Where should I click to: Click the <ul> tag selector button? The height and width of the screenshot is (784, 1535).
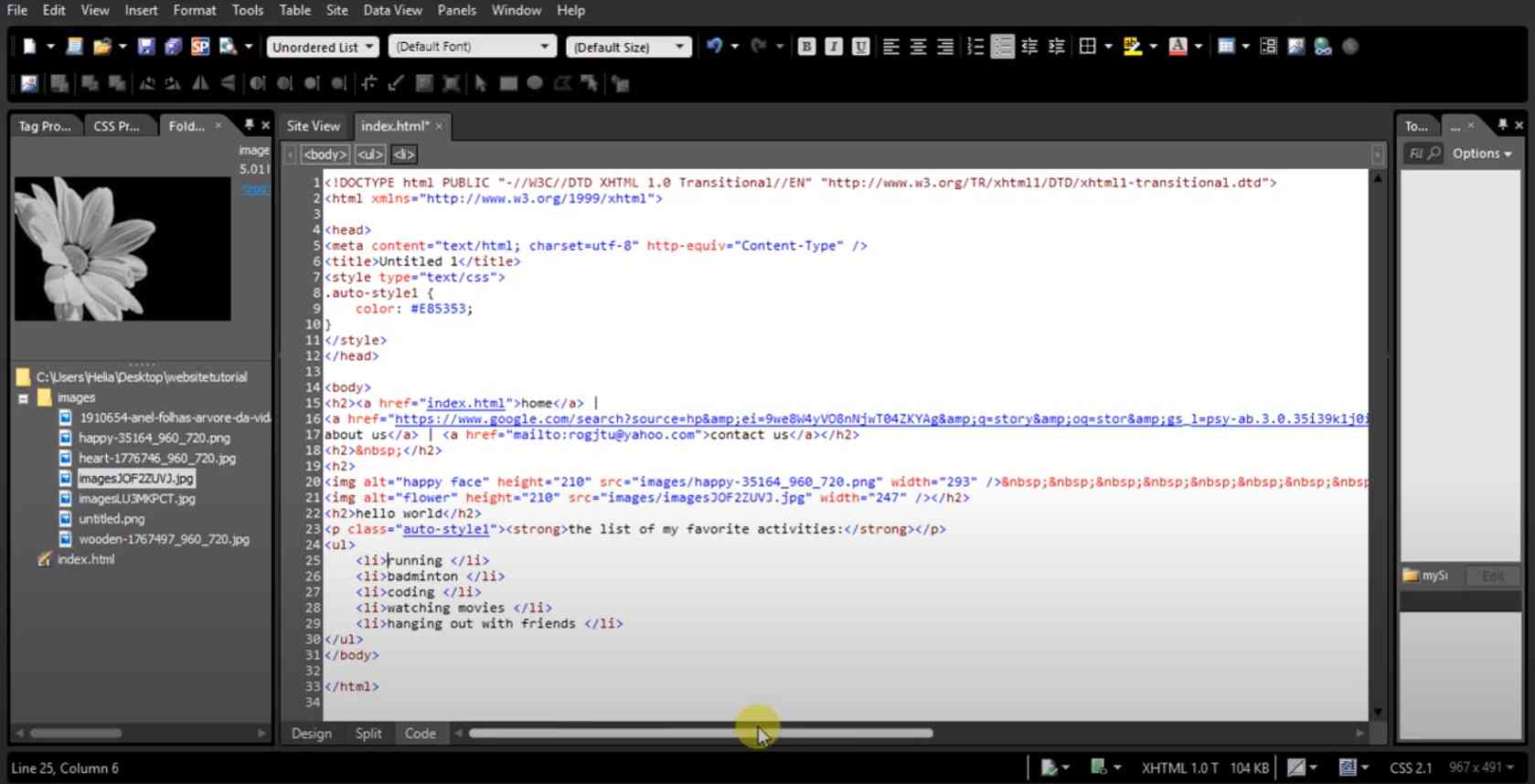[x=370, y=154]
